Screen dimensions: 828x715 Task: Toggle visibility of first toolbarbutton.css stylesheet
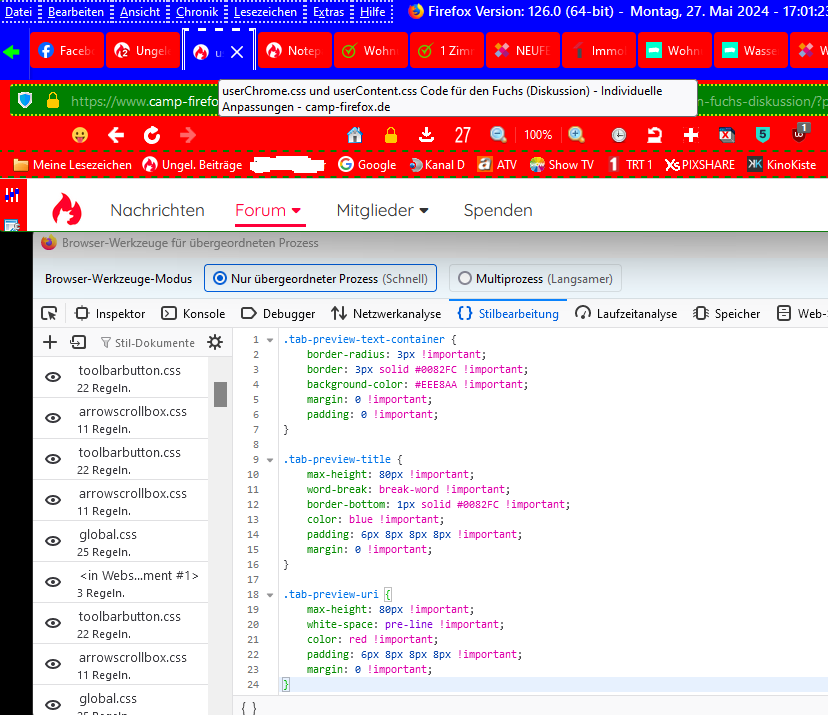click(x=53, y=378)
